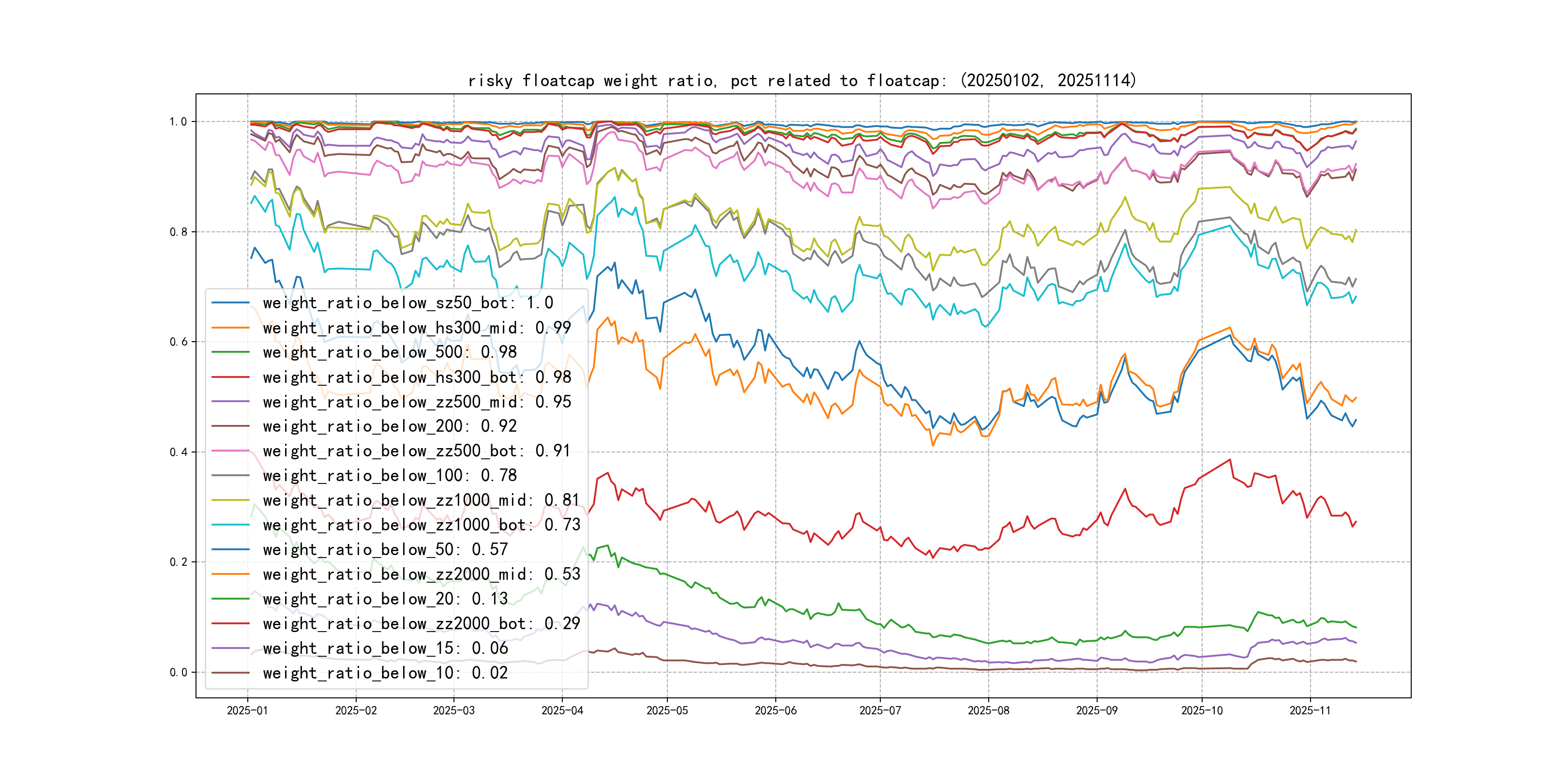Image resolution: width=1568 pixels, height=784 pixels.
Task: Click brown legend line for weight_ratio_below_200
Action: (230, 427)
